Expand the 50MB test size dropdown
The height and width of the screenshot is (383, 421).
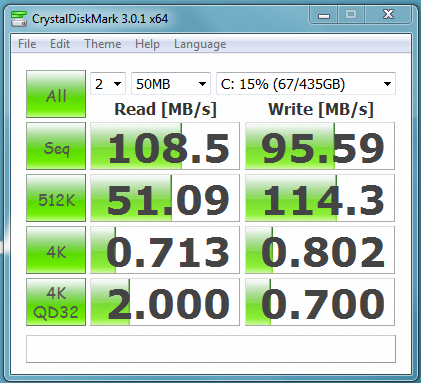(171, 84)
